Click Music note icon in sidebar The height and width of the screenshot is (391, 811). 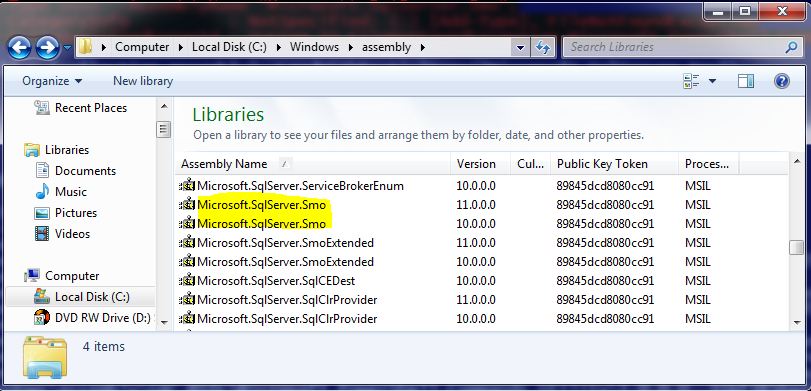pyautogui.click(x=42, y=191)
